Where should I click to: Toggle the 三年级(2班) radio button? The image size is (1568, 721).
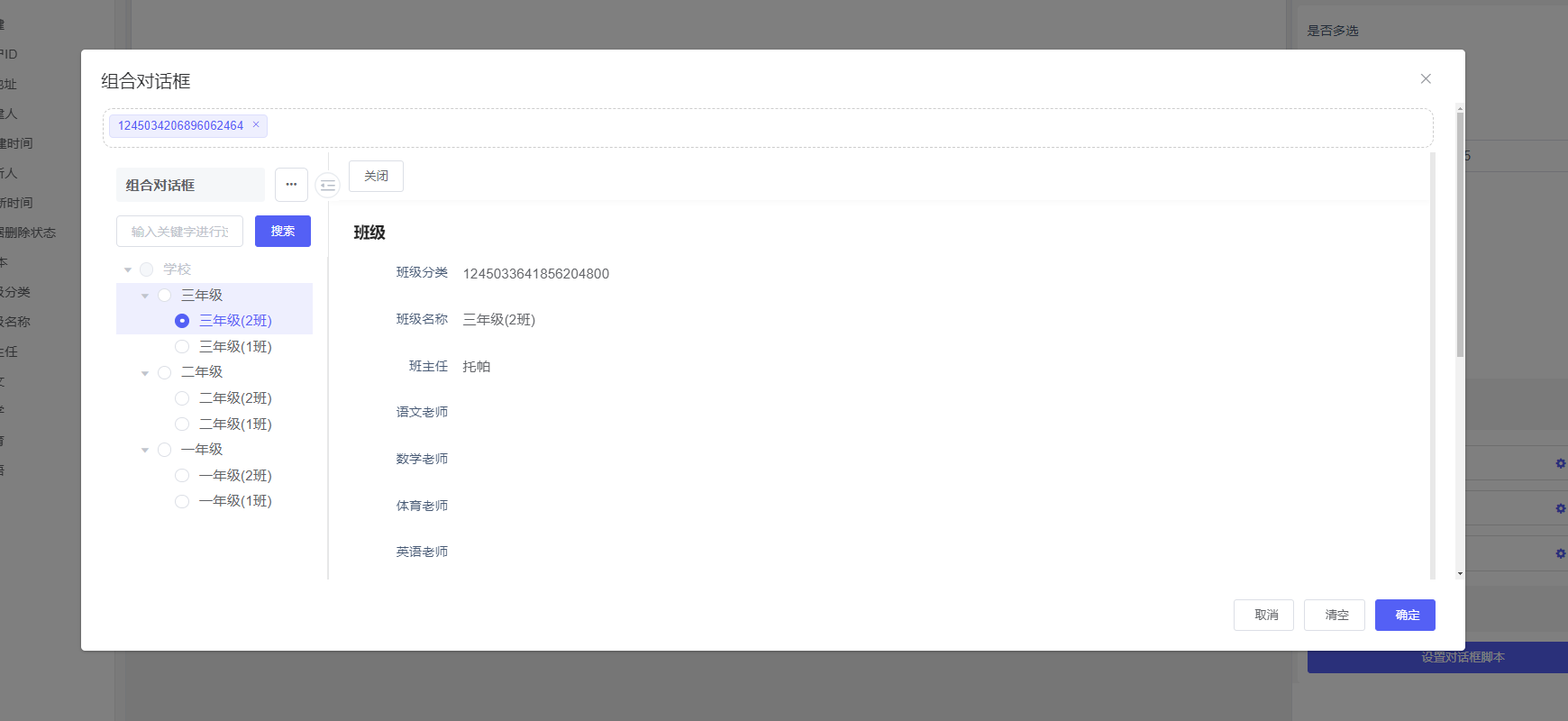click(x=182, y=321)
